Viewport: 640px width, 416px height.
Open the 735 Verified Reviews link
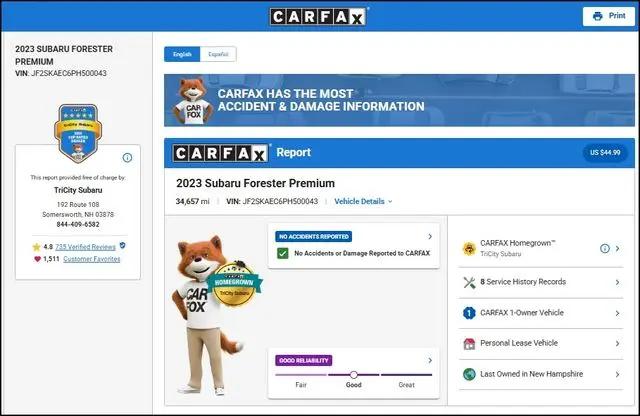click(85, 247)
